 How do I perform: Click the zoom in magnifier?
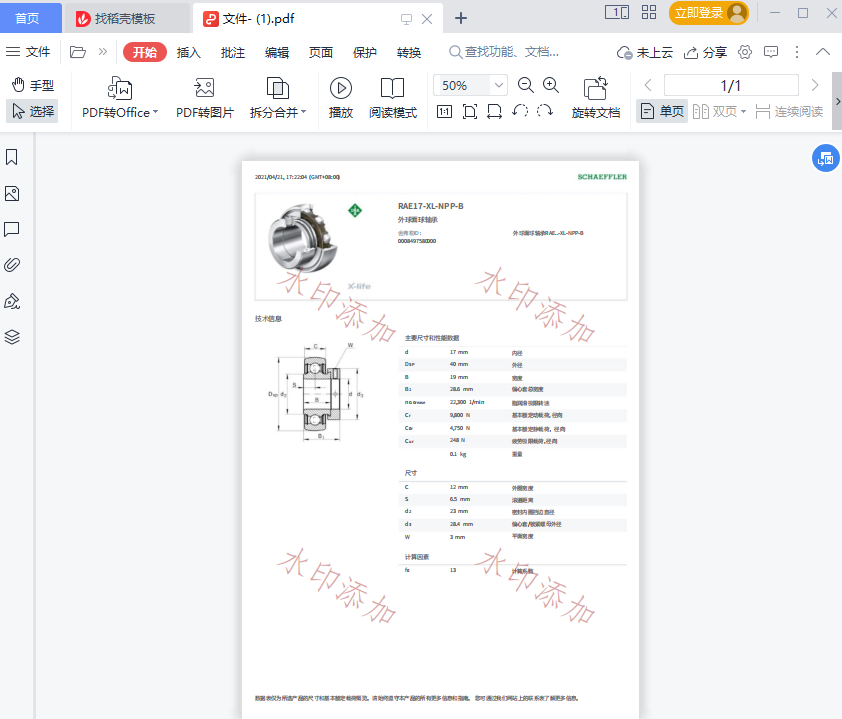(551, 85)
